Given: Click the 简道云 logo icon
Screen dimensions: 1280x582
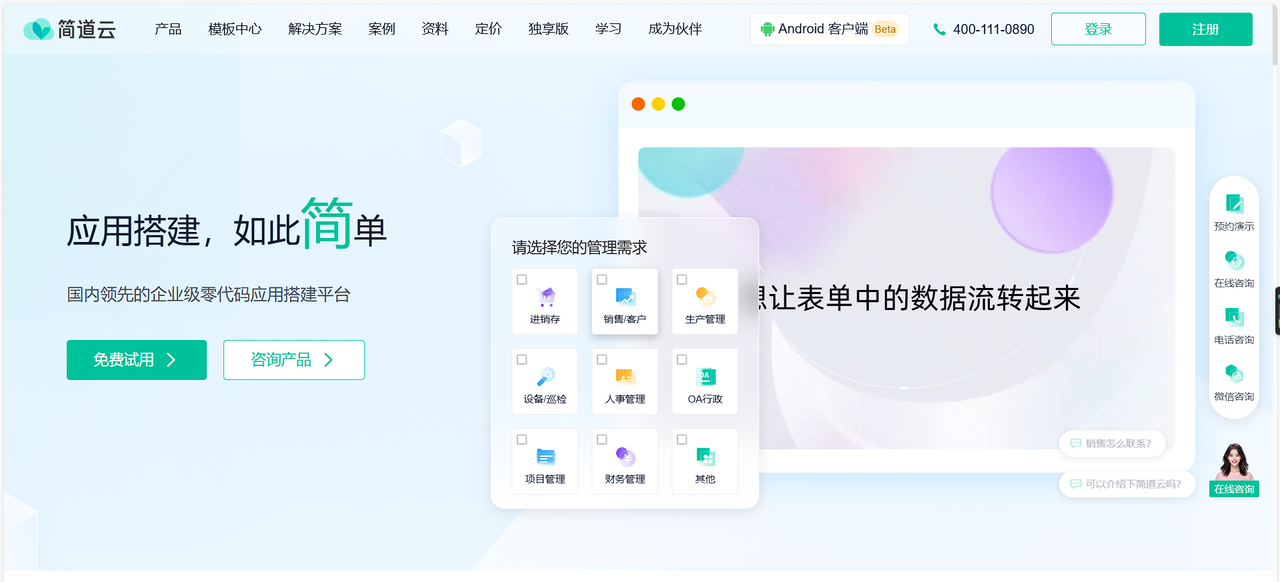Looking at the screenshot, I should [x=38, y=29].
